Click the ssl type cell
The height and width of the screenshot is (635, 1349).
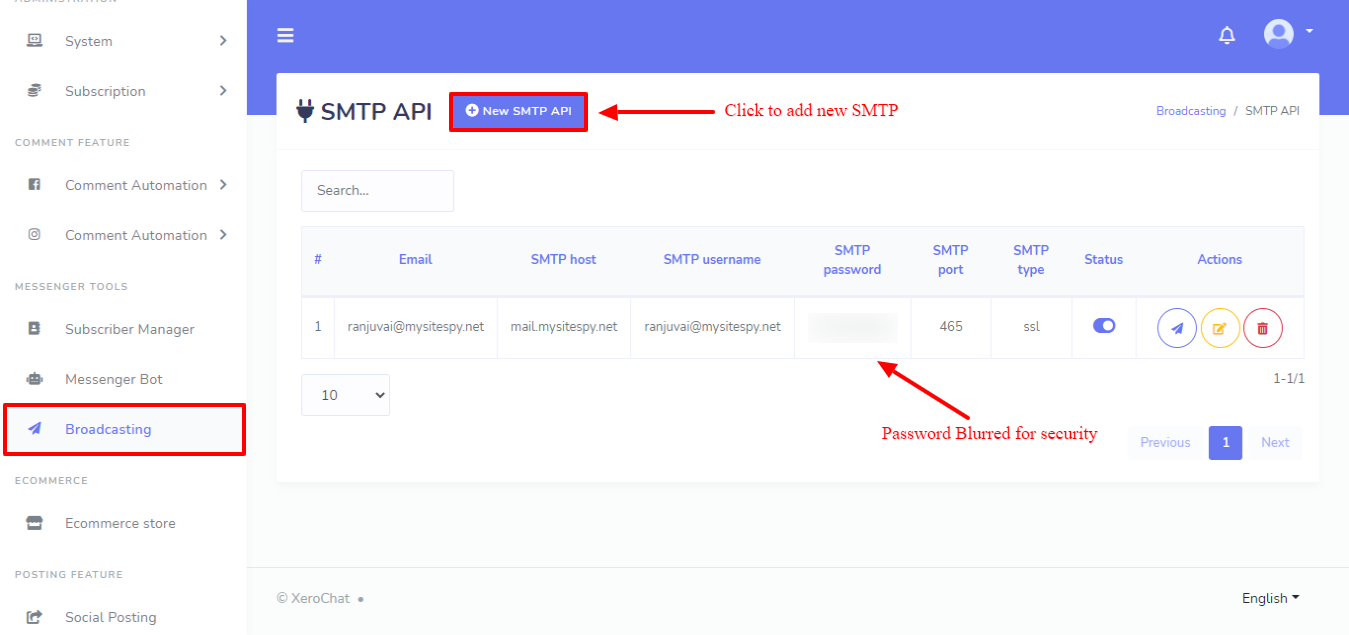pyautogui.click(x=1031, y=326)
